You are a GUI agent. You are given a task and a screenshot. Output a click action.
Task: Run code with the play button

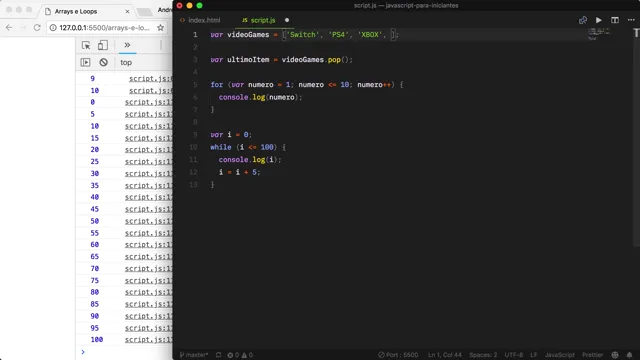coord(599,20)
